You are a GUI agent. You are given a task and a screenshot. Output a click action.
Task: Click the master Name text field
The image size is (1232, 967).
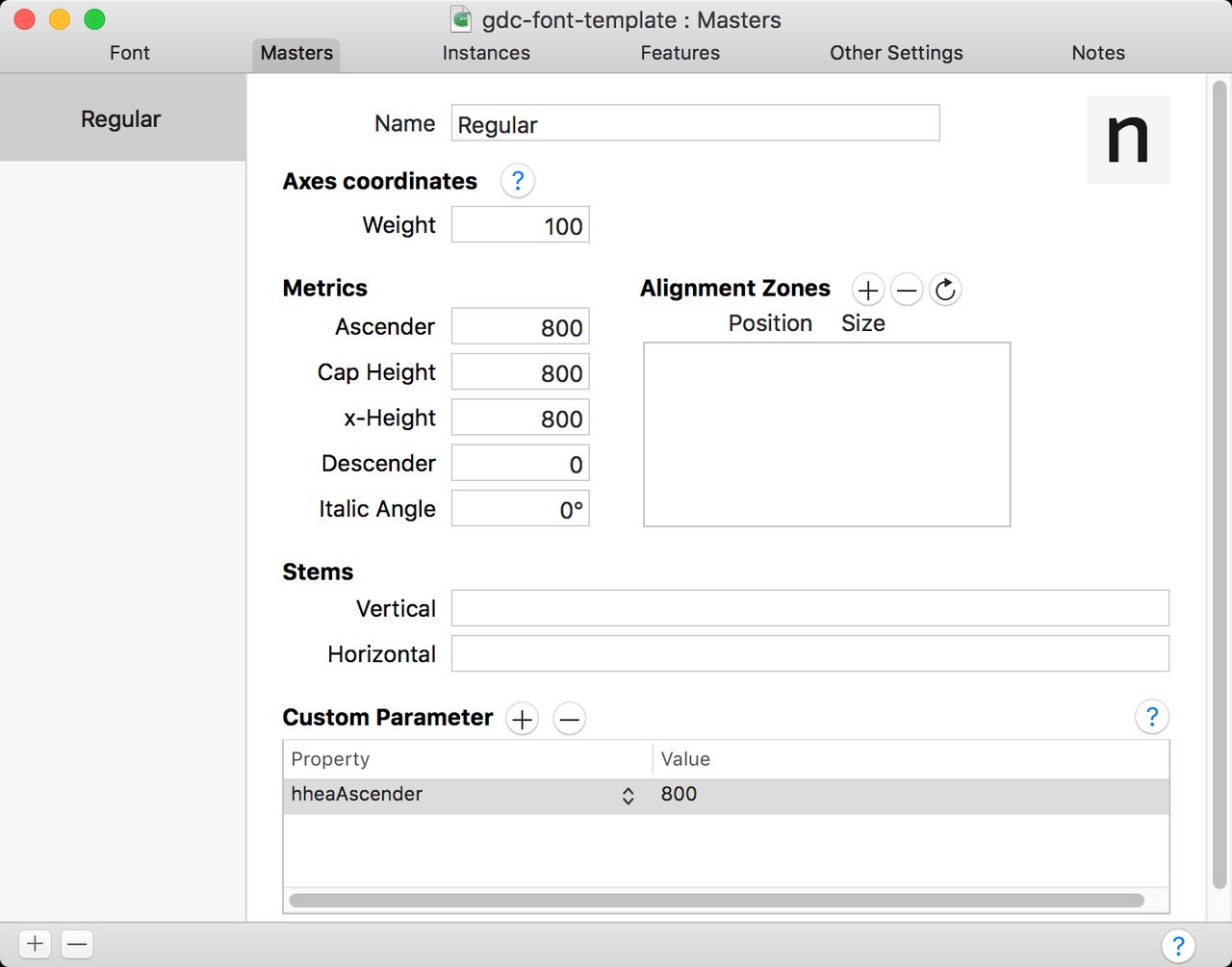pyautogui.click(x=695, y=124)
